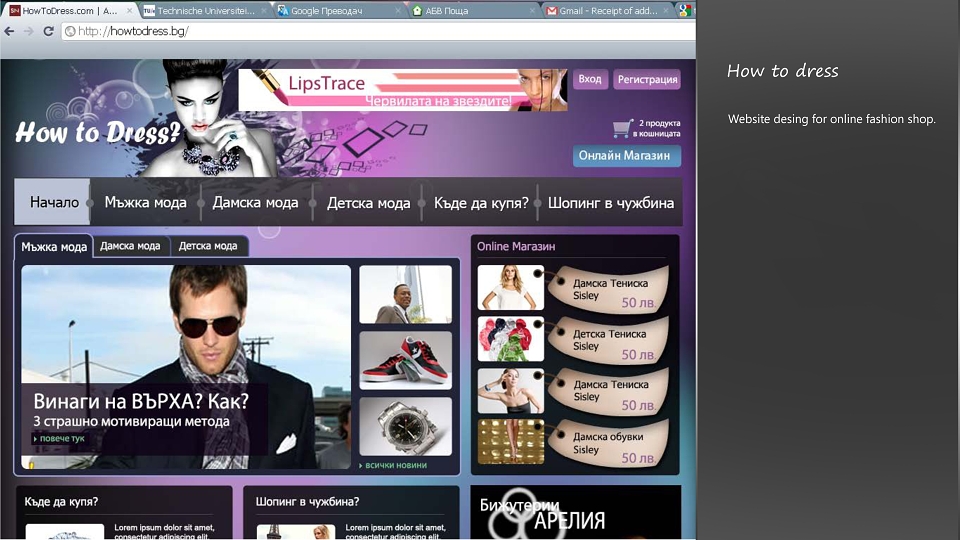
Task: Open the Бижутерии Арелия banner
Action: click(576, 512)
